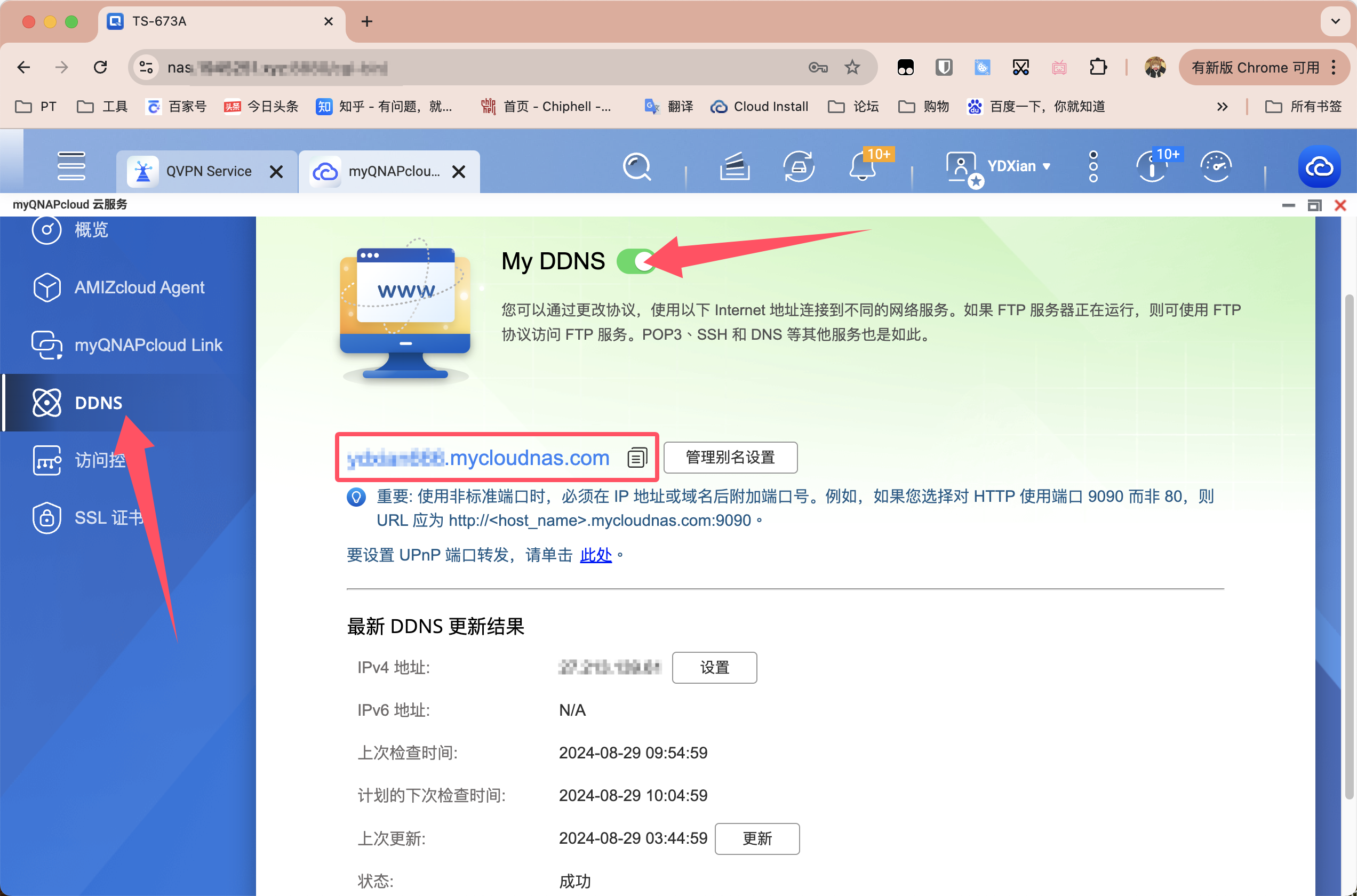Open the three-dot More options in QTS toolbar
The height and width of the screenshot is (896, 1357).
click(1093, 167)
